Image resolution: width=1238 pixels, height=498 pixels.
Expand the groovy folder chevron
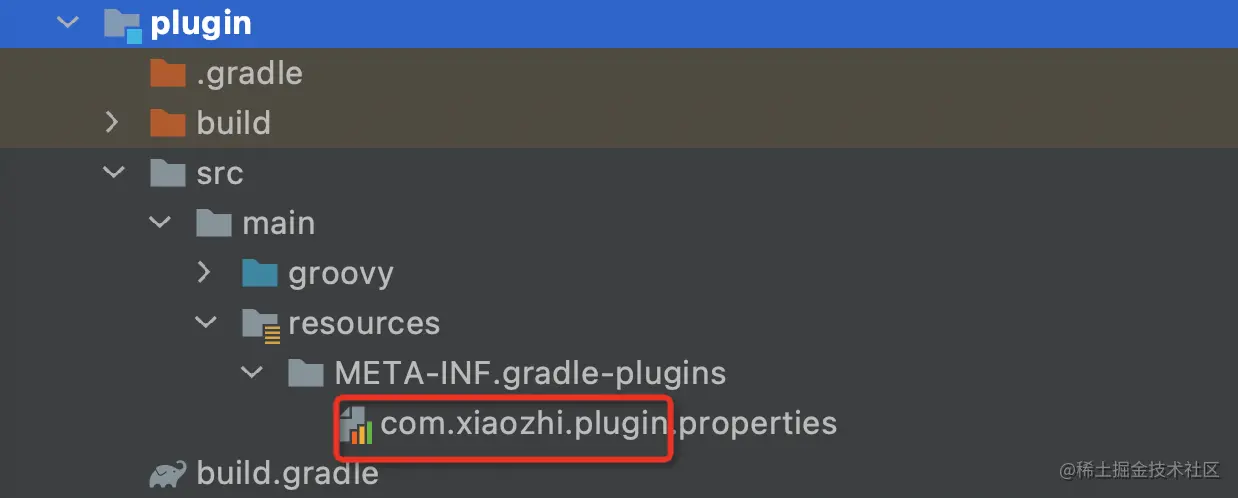point(204,272)
